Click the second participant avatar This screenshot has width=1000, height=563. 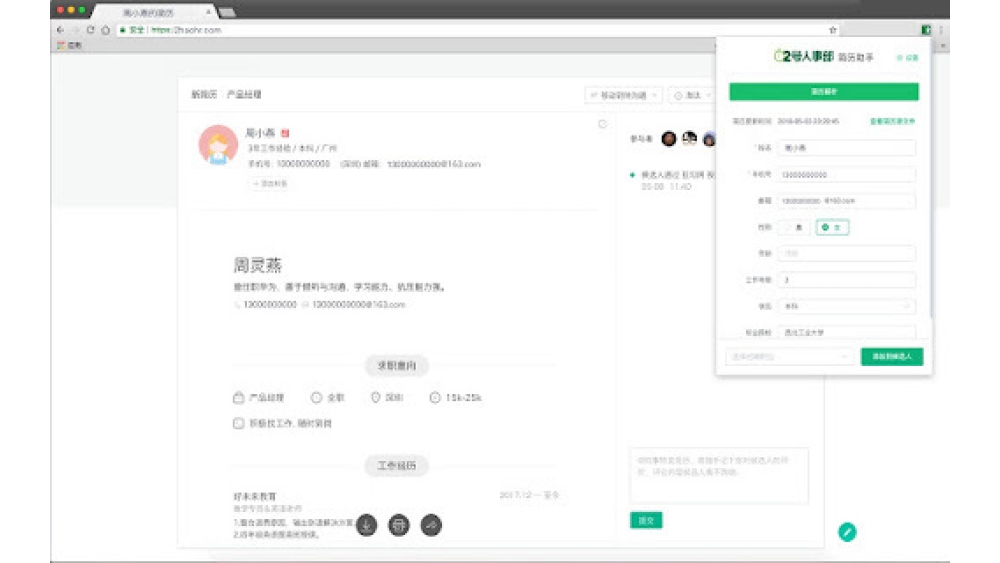(689, 138)
